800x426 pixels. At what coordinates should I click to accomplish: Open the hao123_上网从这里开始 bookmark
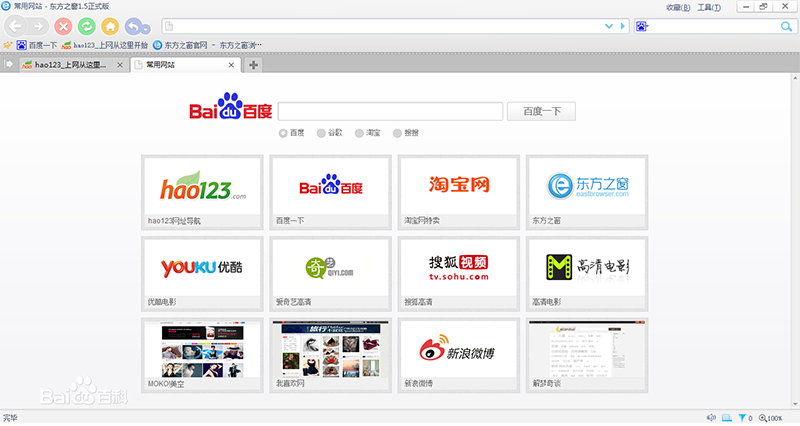(105, 45)
